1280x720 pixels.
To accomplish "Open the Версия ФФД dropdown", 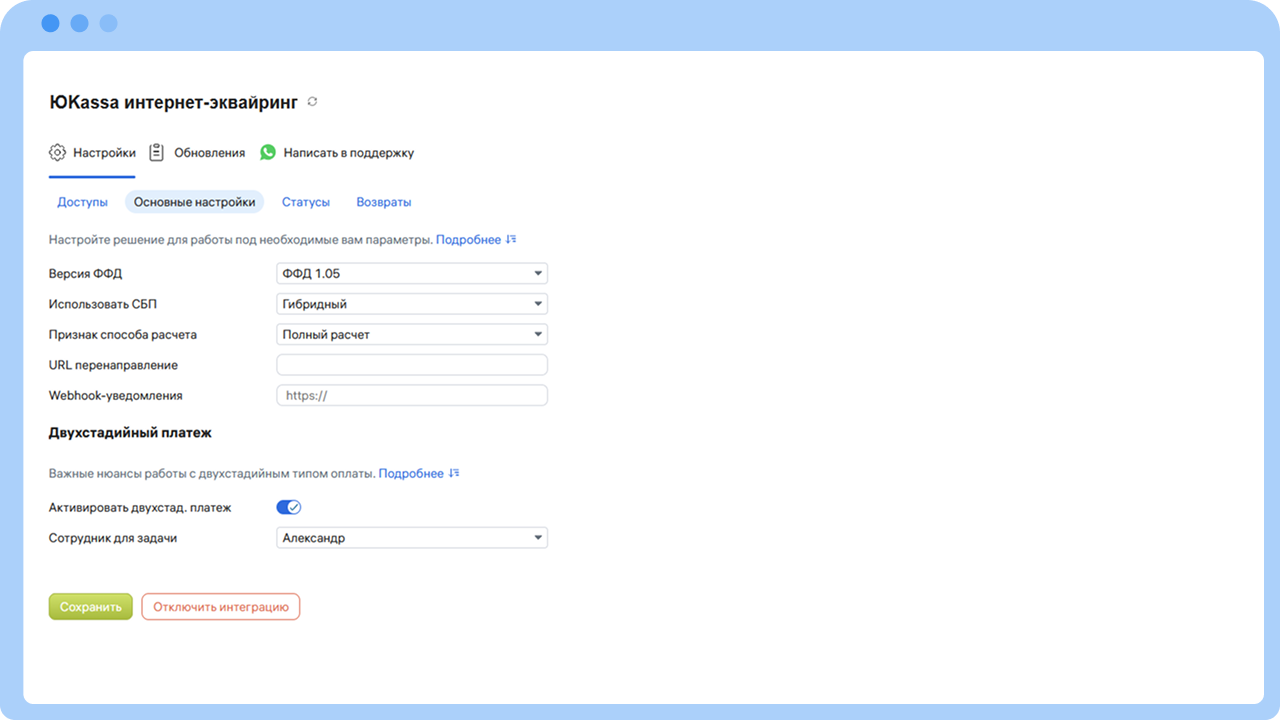I will (x=412, y=273).
